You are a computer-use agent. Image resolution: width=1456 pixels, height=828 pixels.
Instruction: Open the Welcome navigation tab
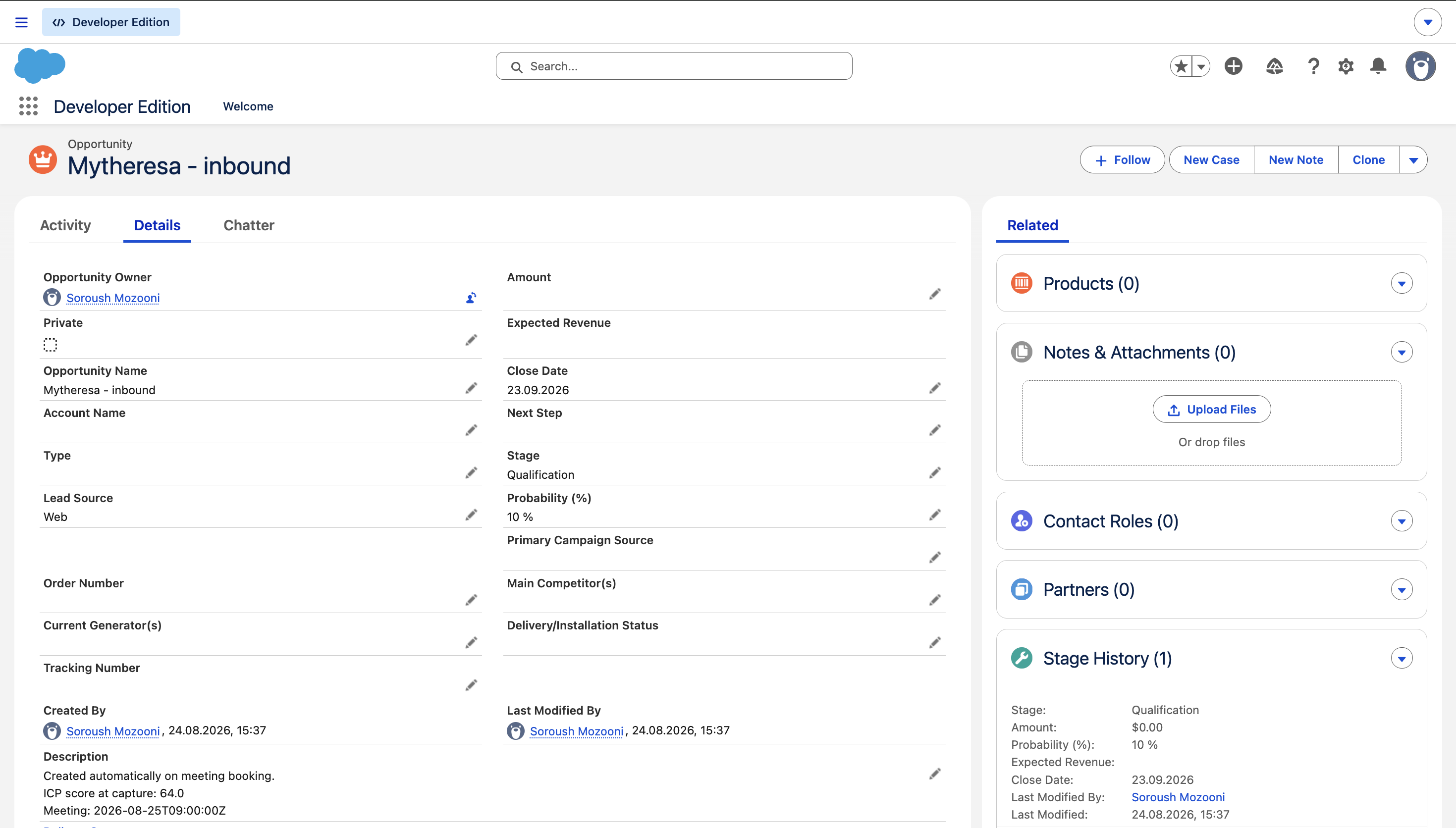pos(248,106)
